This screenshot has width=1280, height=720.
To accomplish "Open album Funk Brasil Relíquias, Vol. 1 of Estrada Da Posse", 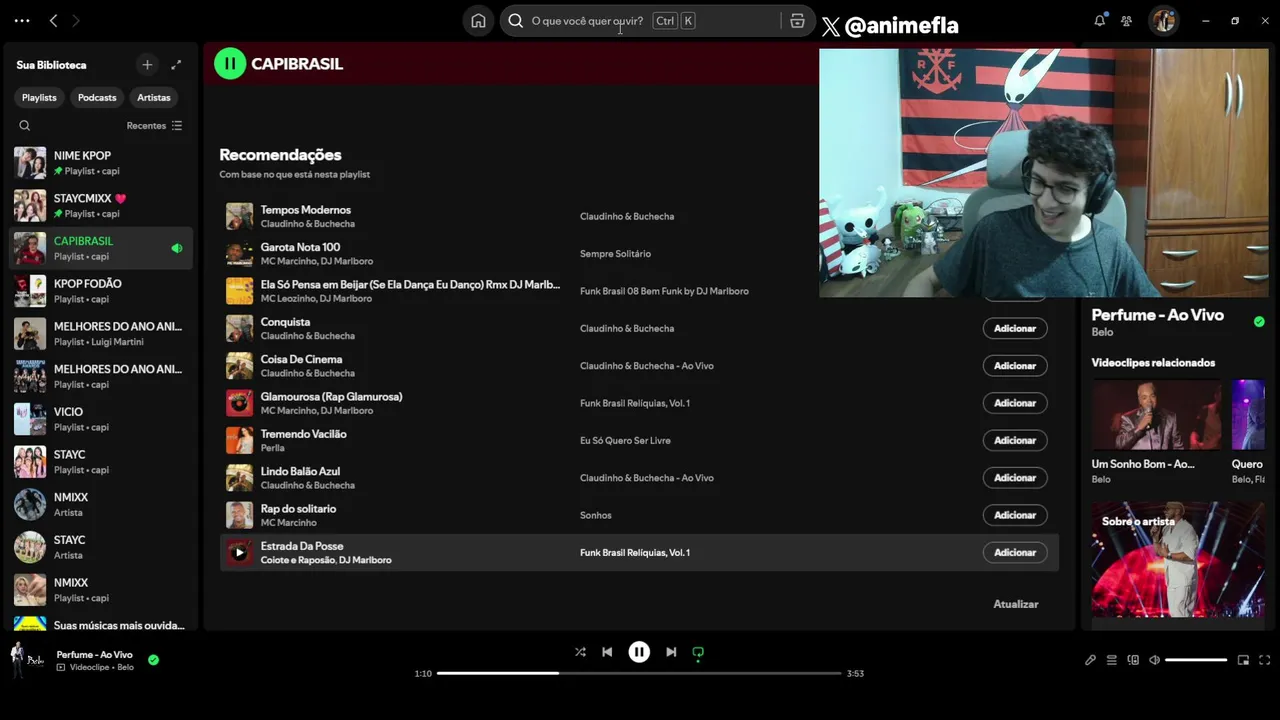I will tap(635, 553).
